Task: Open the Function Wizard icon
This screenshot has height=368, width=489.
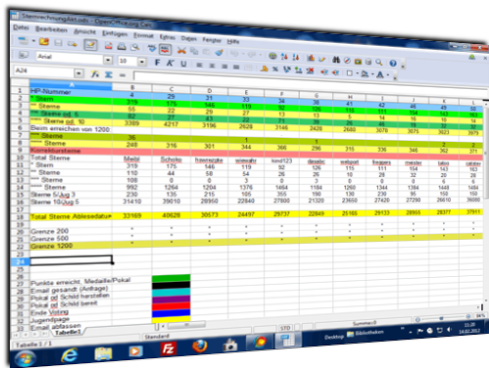Action: tap(95, 74)
